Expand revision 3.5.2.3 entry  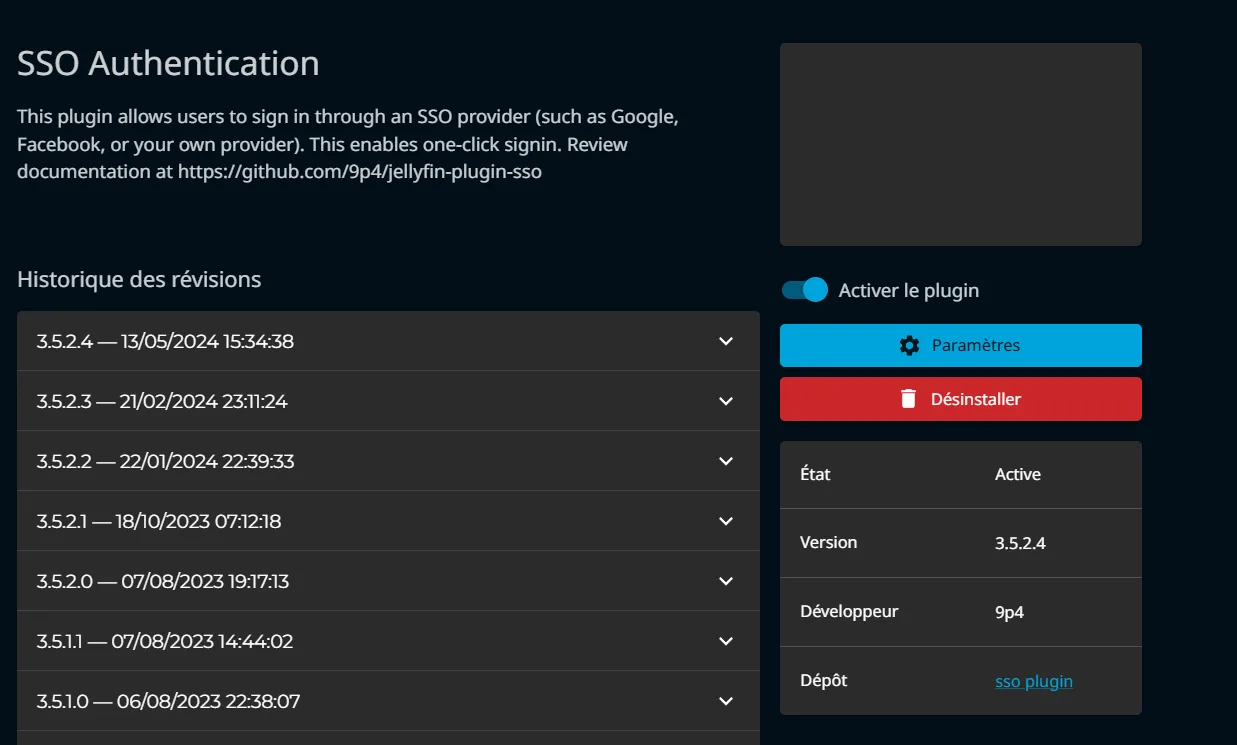(725, 401)
